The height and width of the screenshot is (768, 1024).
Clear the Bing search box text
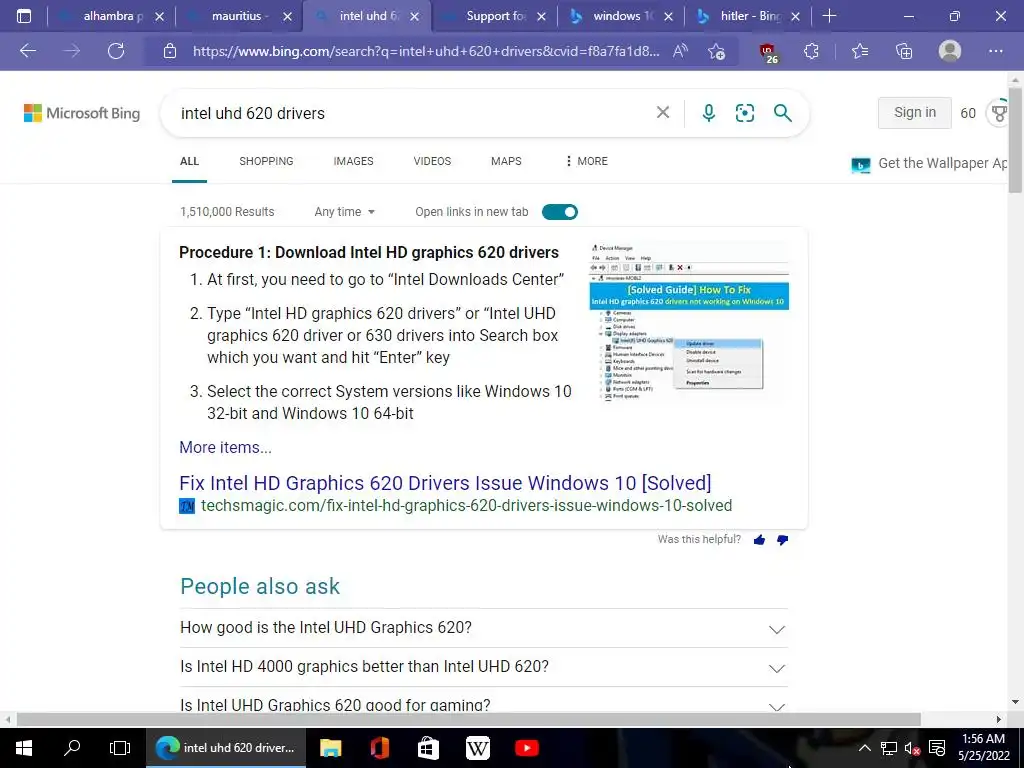(x=663, y=112)
